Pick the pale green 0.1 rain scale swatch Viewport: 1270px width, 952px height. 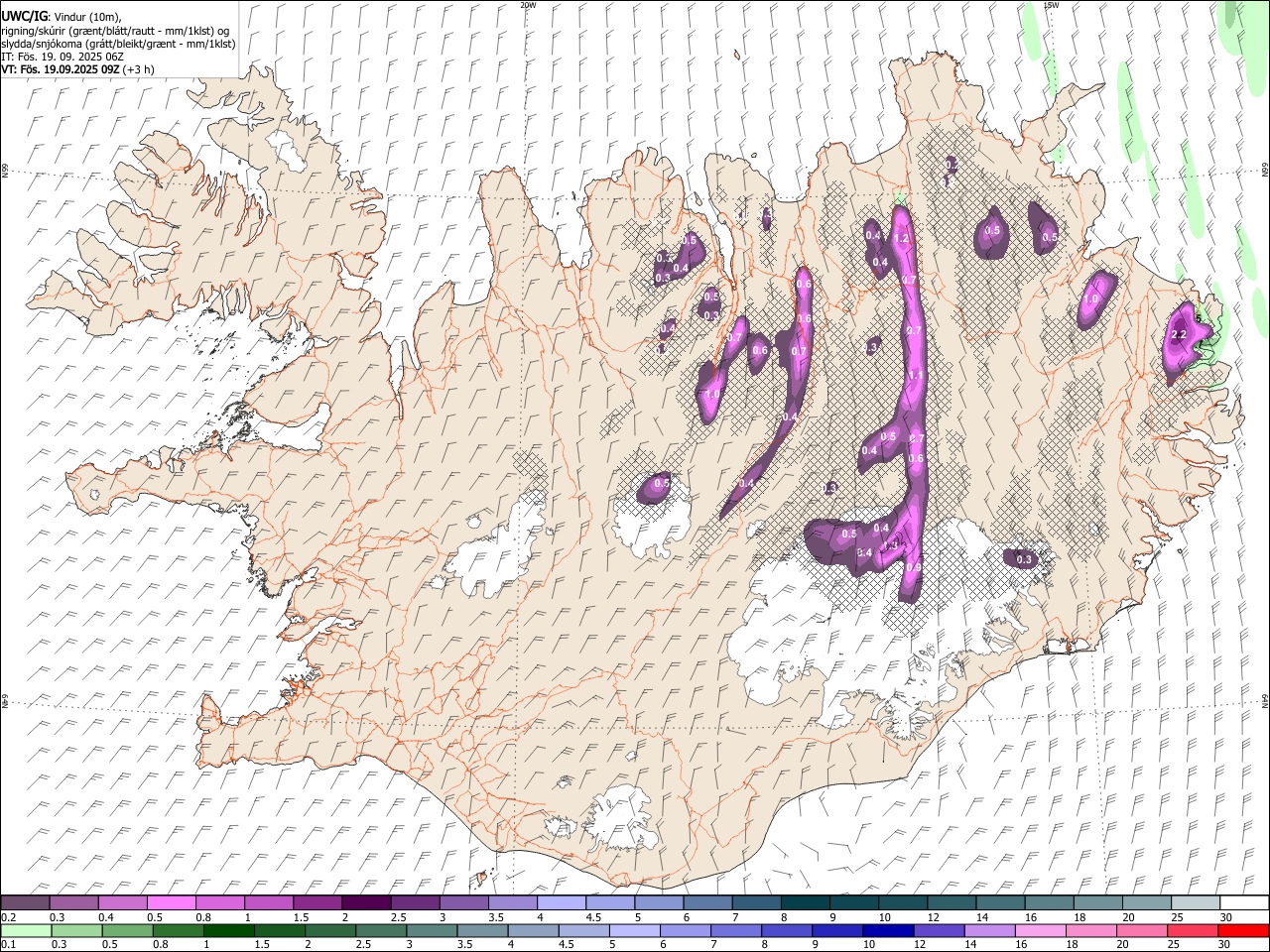coord(26,930)
